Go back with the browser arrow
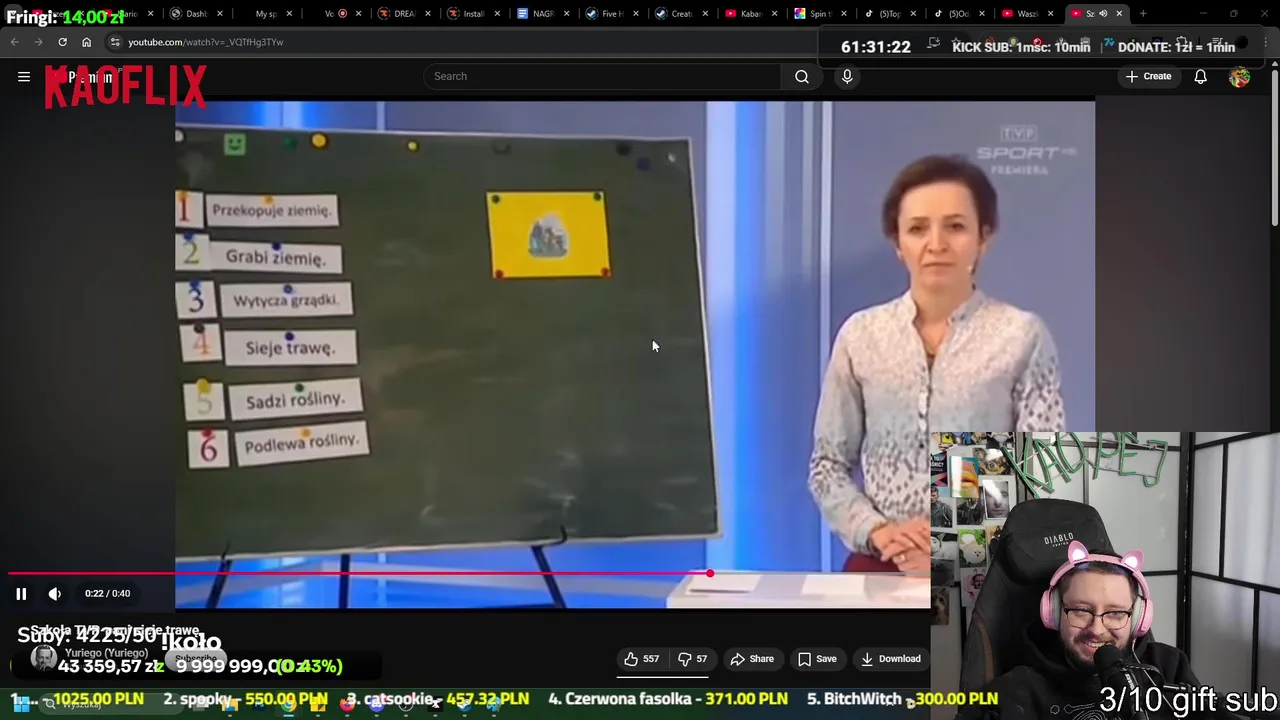The image size is (1280, 720). (x=15, y=42)
